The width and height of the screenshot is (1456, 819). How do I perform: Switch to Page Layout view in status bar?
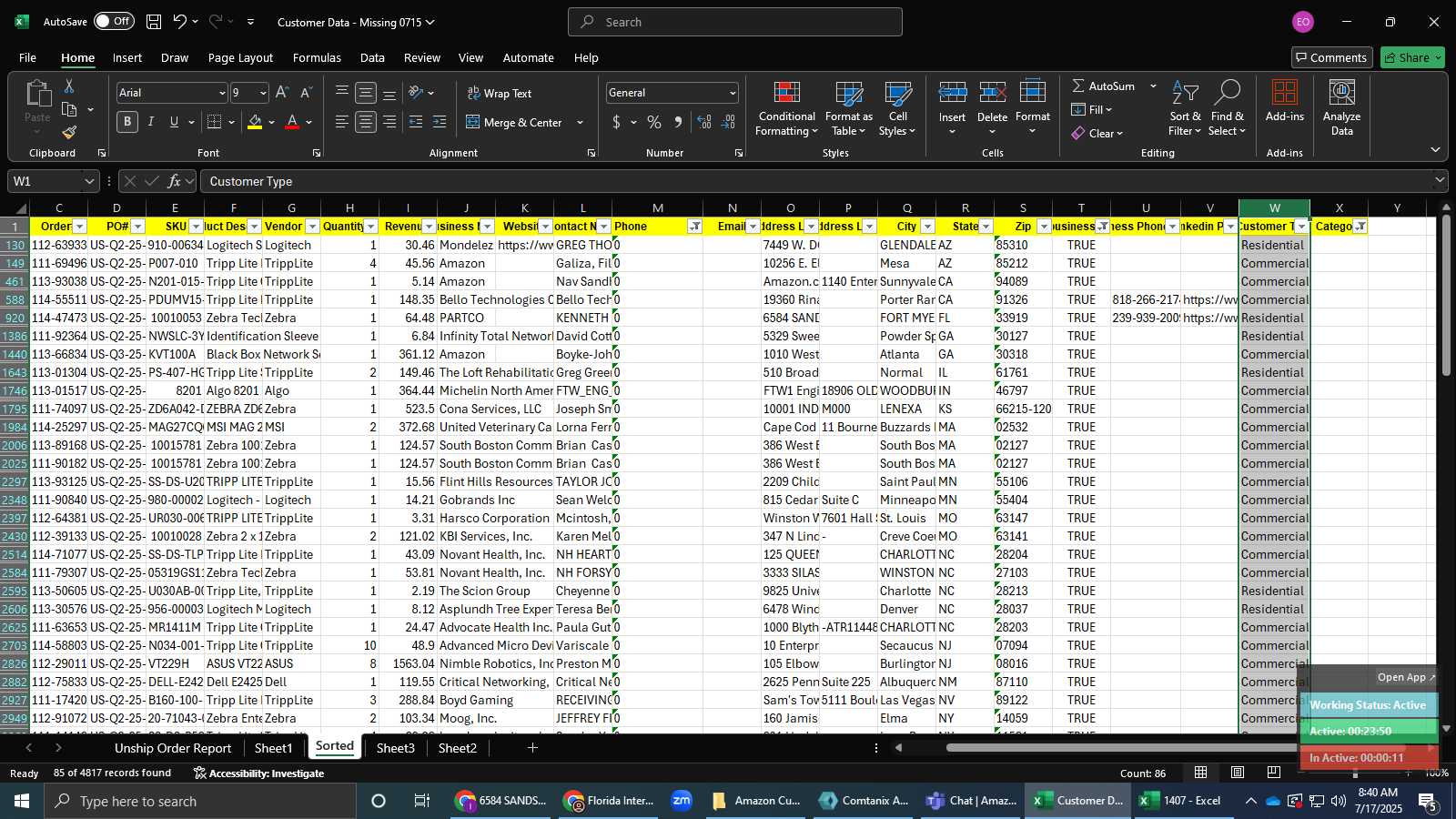pos(1238,773)
